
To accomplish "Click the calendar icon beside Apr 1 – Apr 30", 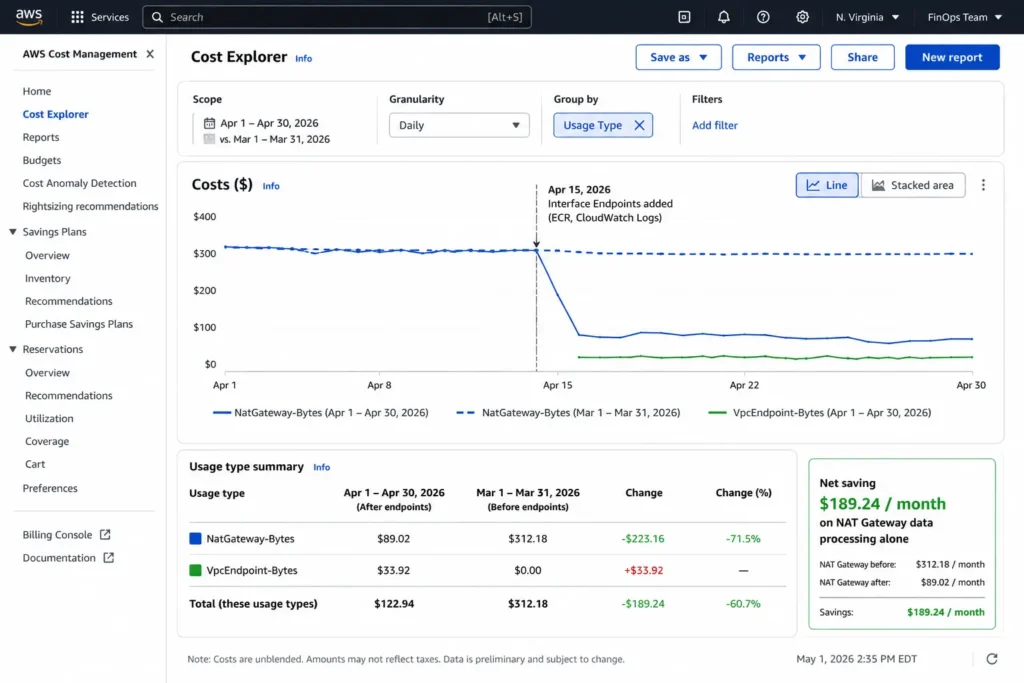I will [x=209, y=123].
